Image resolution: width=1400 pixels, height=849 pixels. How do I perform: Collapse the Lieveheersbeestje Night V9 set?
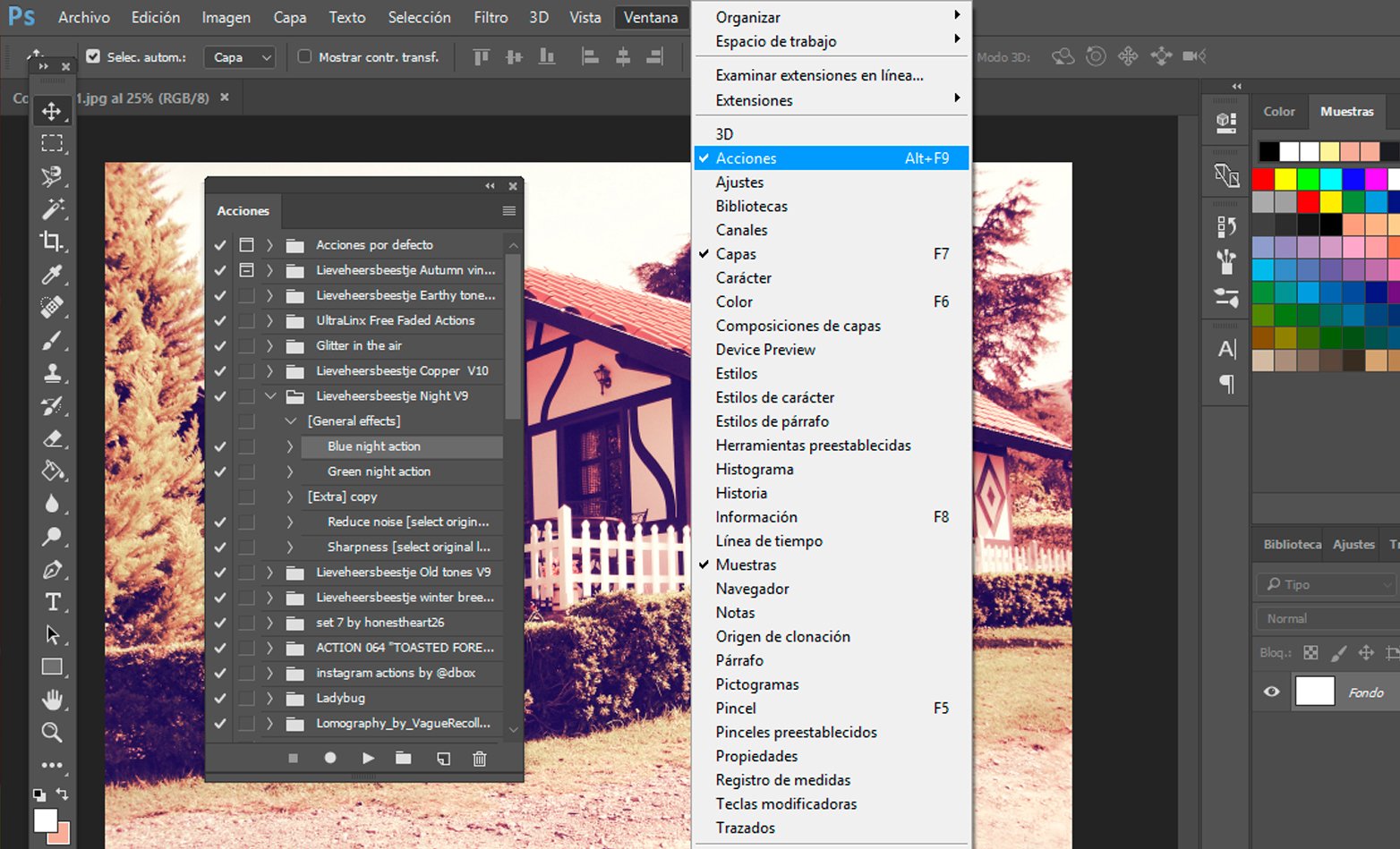click(x=269, y=395)
